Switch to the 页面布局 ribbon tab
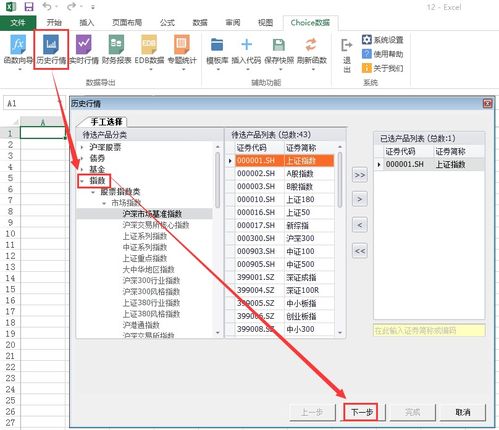Viewport: 499px width, 430px height. pos(127,23)
